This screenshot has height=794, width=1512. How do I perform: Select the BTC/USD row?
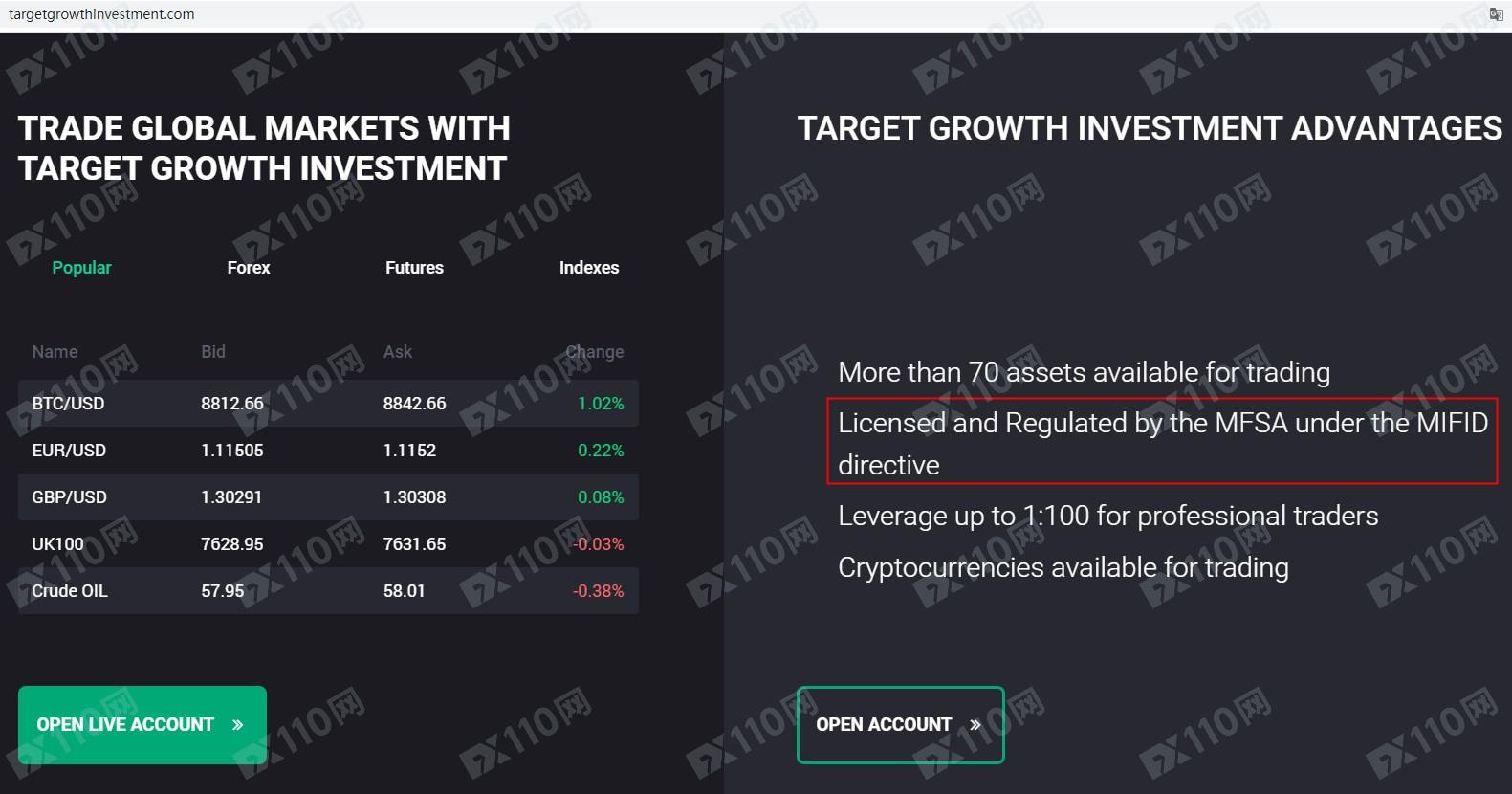pyautogui.click(x=327, y=404)
